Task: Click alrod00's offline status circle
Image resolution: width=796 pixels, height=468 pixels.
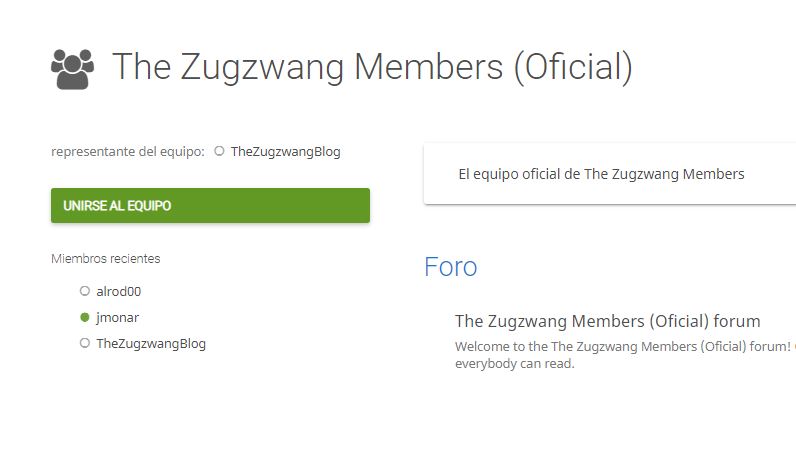Action: [85, 291]
